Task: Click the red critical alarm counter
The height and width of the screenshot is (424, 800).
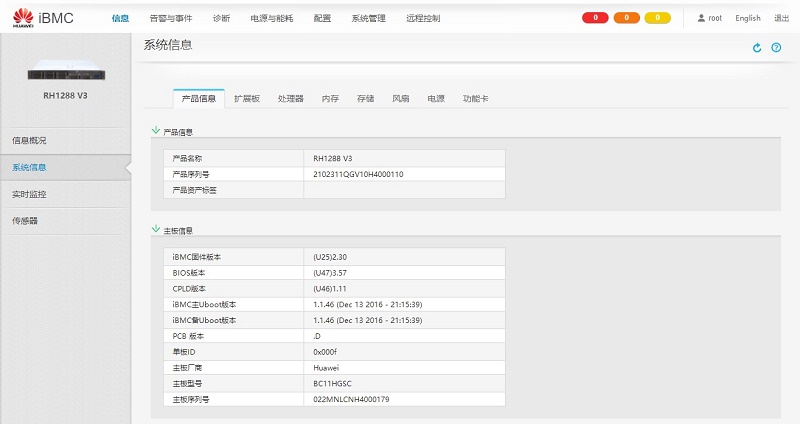Action: click(595, 18)
